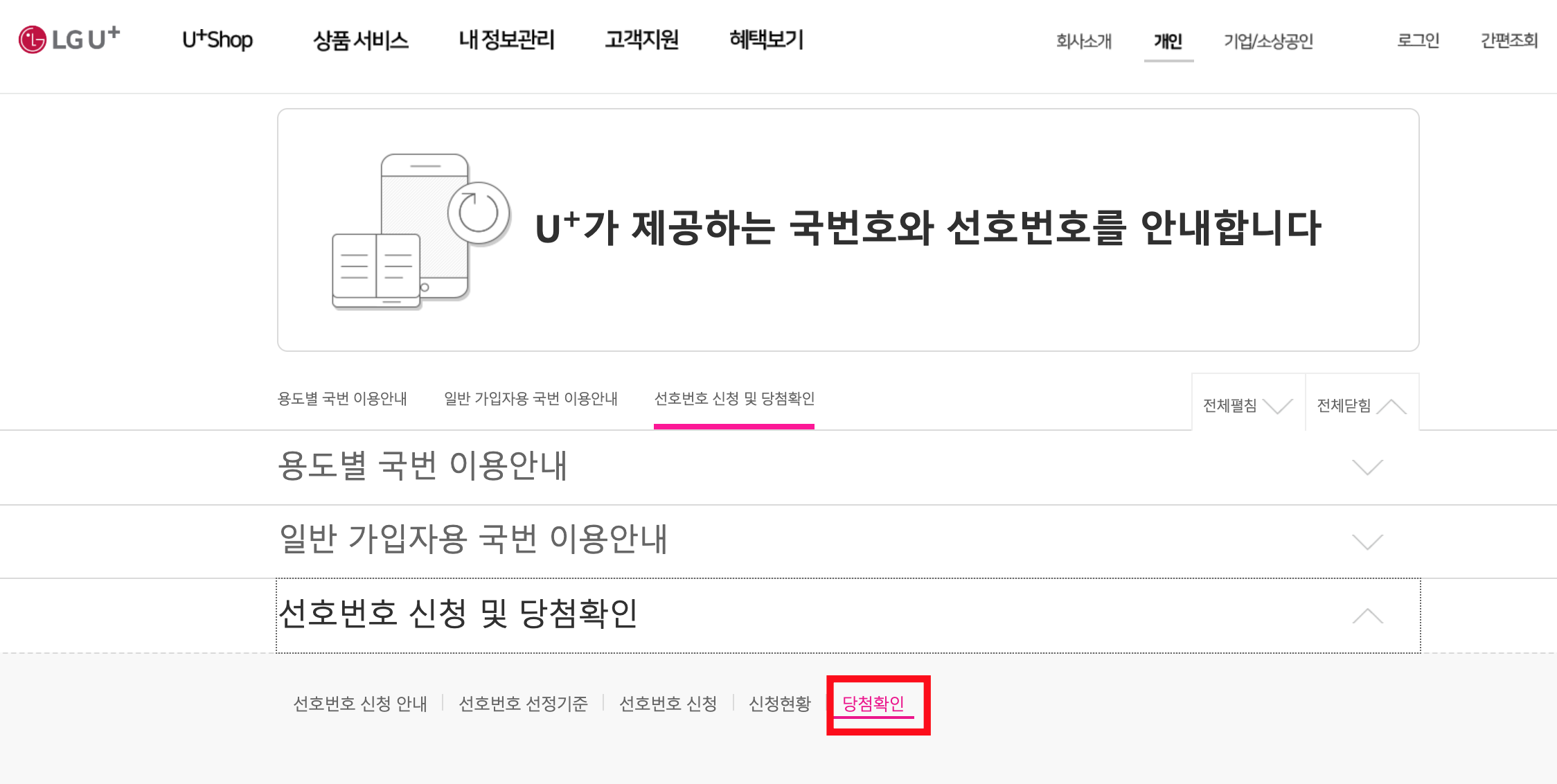Select the 신청현황 sub-tab
This screenshot has height=784, width=1557.
[x=779, y=704]
